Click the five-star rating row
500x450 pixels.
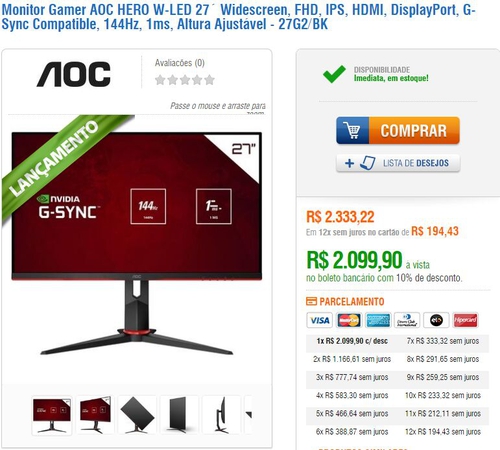[x=185, y=80]
